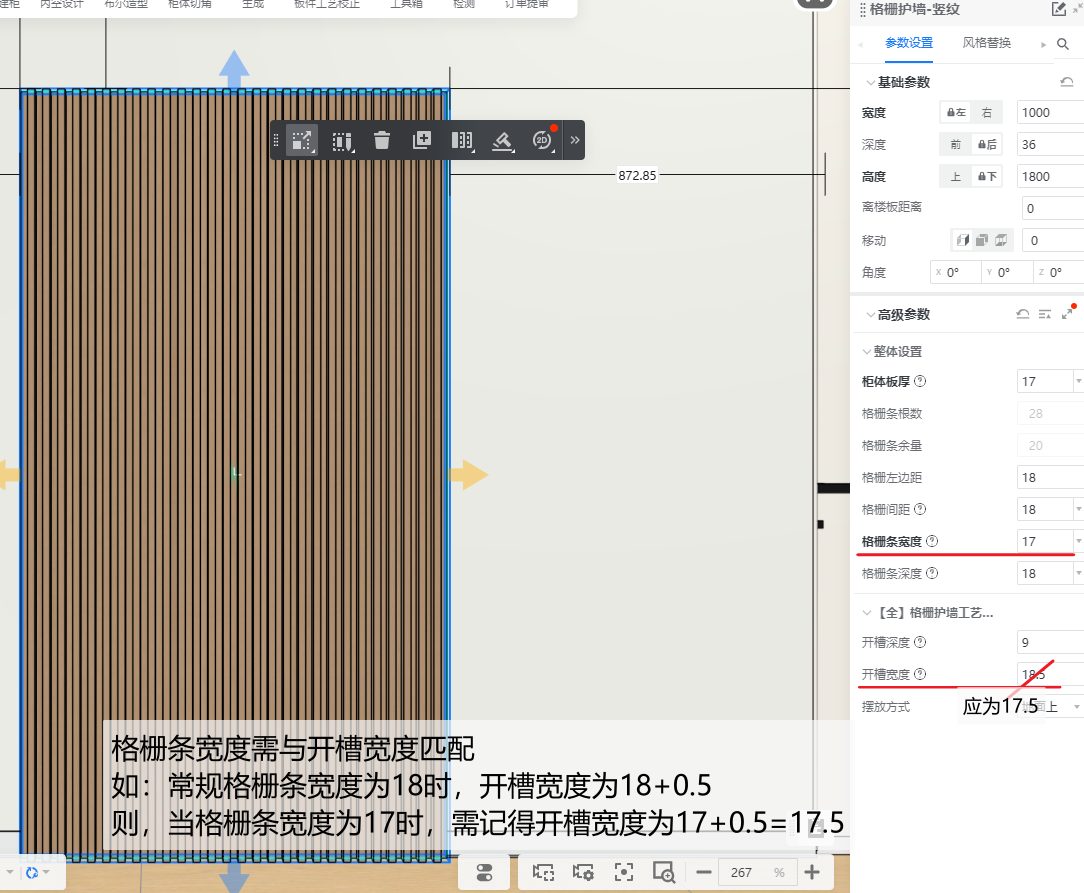Toggle the 后 lock for 深度
This screenshot has height=893, width=1084.
pos(987,145)
